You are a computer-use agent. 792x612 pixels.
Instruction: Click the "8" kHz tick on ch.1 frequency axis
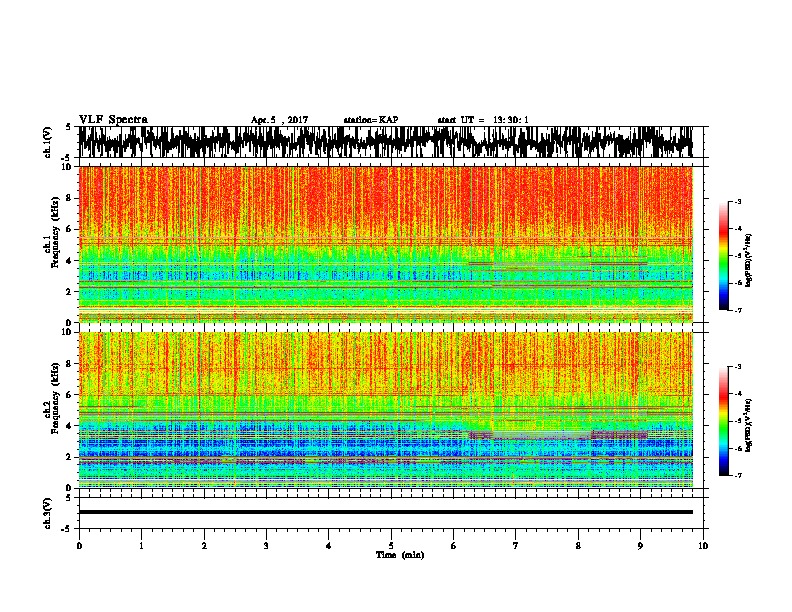click(70, 198)
